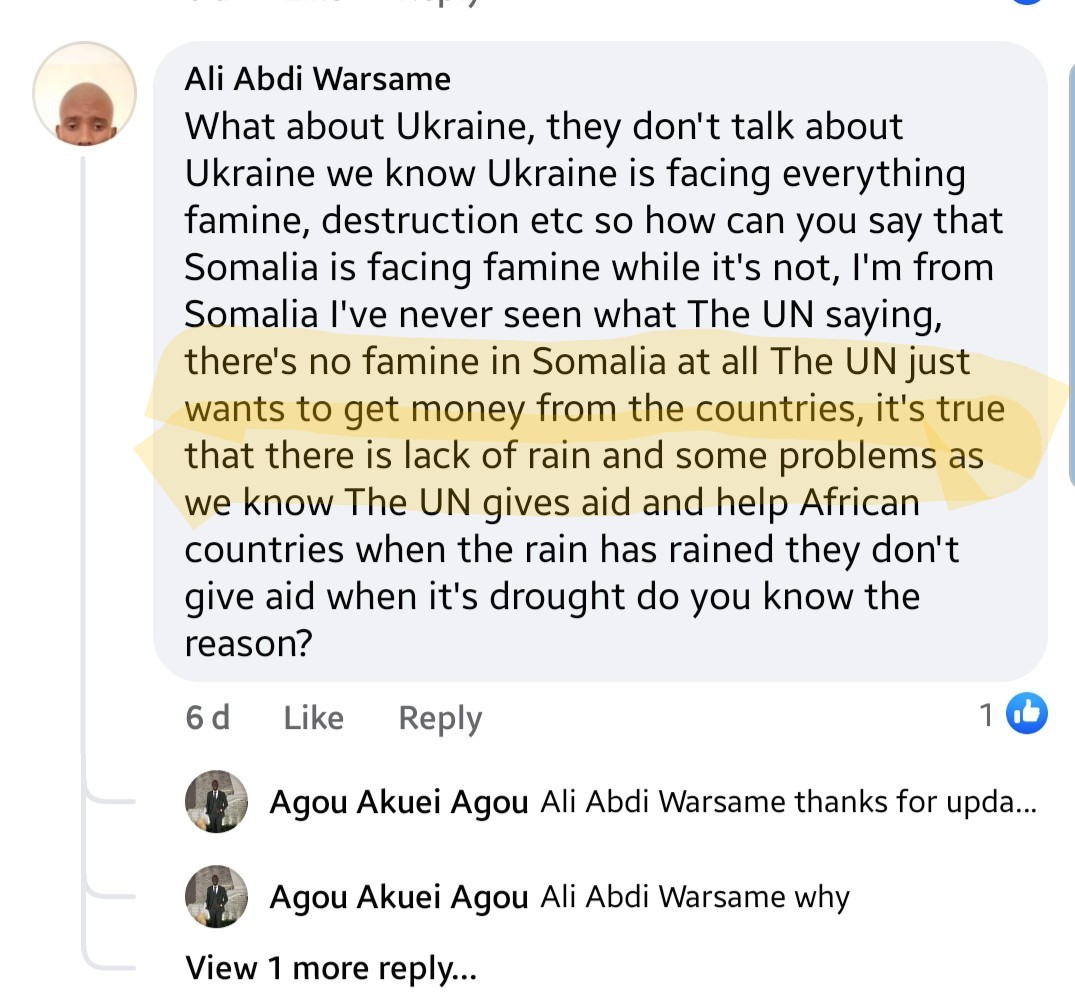This screenshot has height=1004, width=1075.
Task: Click the Ali Abdi Warsame mention before "why"
Action: pos(663,897)
